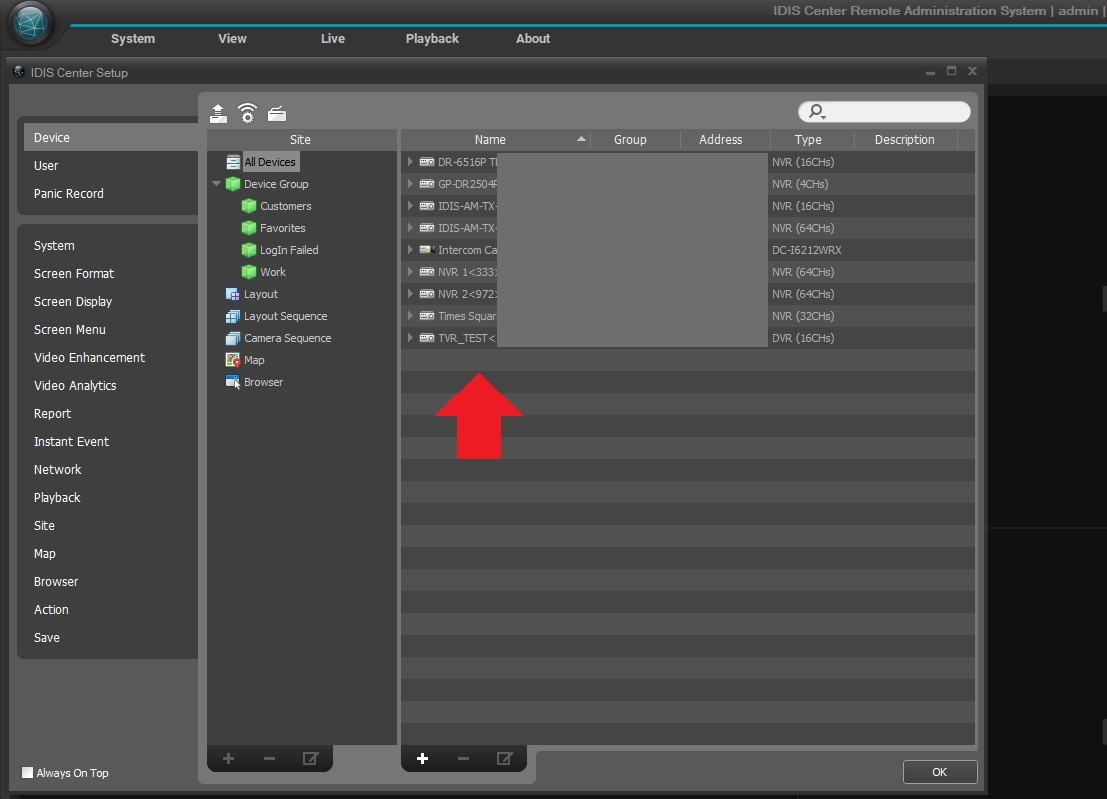Click the DR-6516P recorder device icon
Viewport: 1107px width, 799px height.
[x=427, y=162]
